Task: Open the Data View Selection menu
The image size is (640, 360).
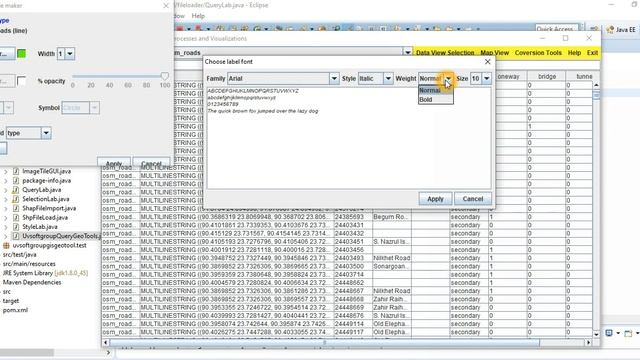Action: coord(445,53)
